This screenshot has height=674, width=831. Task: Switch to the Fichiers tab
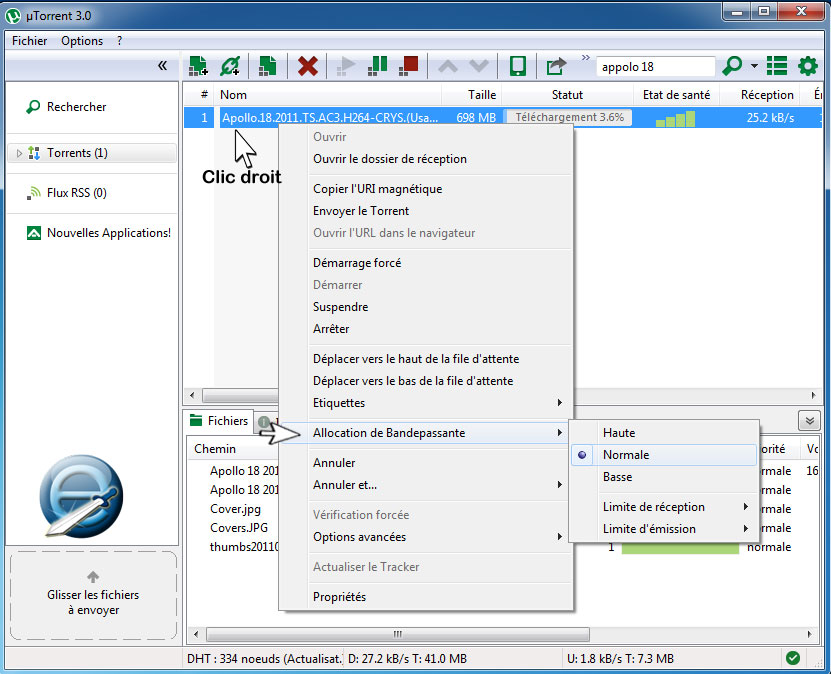(220, 421)
